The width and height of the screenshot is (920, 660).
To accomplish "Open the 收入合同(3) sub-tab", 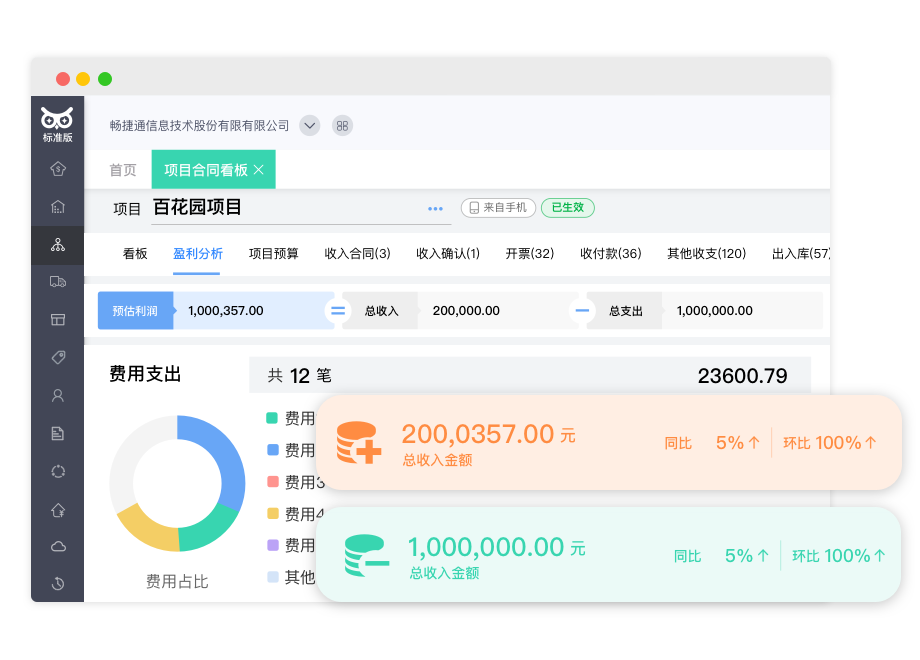I will coord(357,253).
